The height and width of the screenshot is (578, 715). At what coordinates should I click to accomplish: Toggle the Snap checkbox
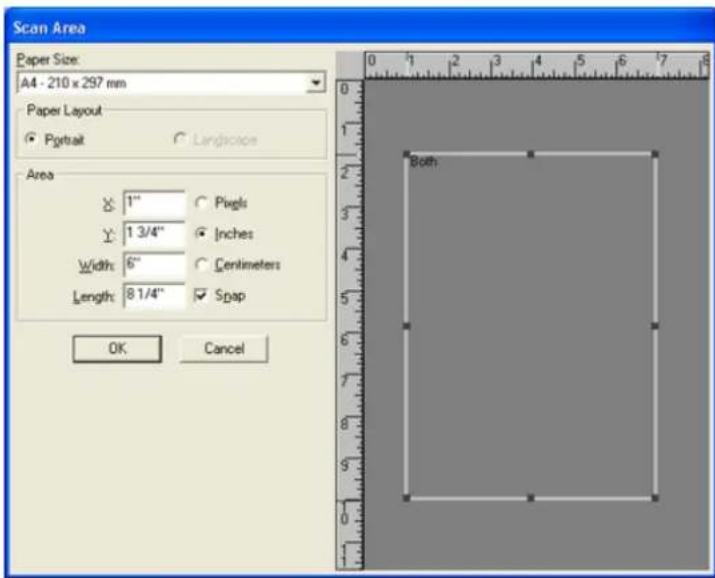pos(201,295)
